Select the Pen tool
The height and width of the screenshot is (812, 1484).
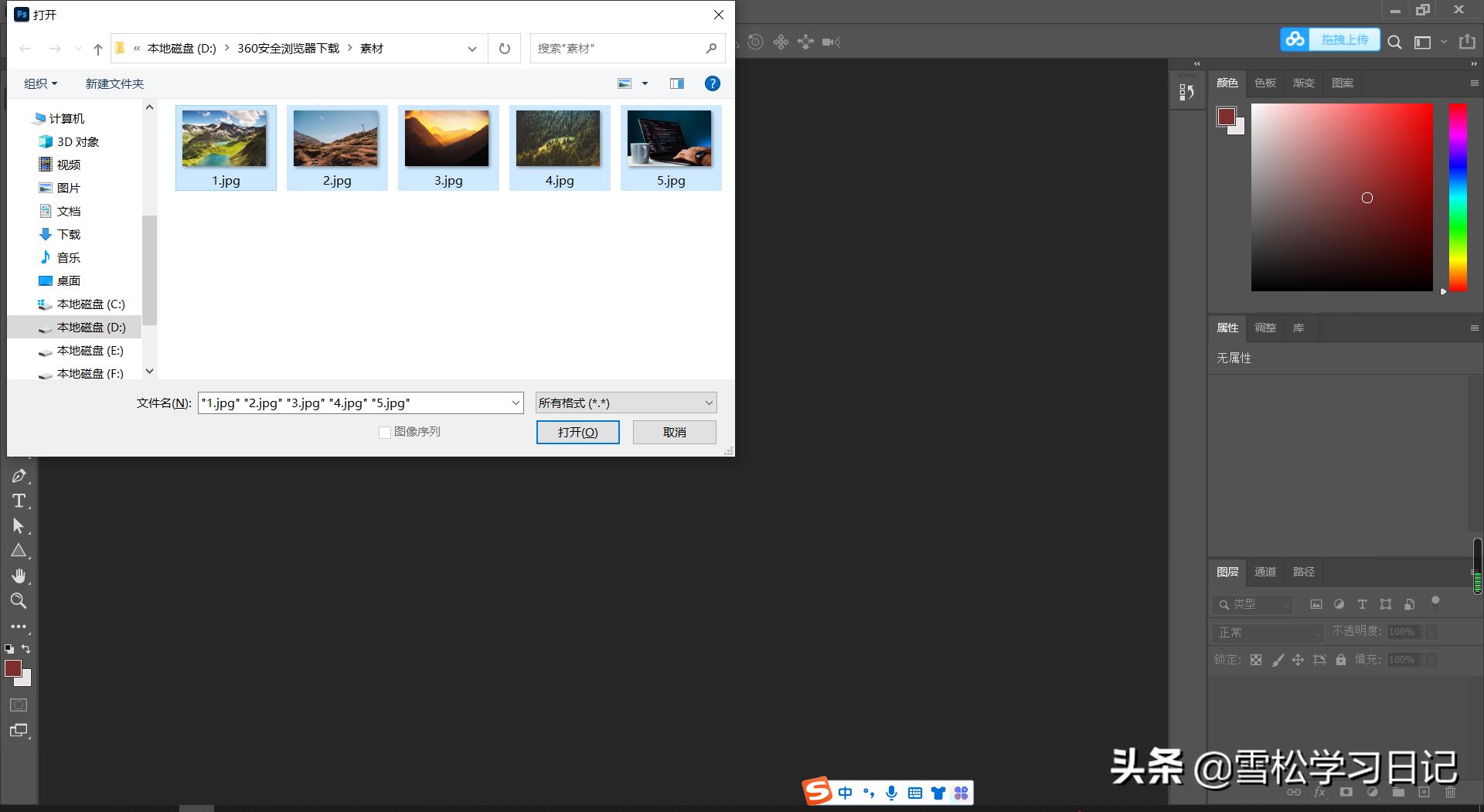tap(19, 476)
